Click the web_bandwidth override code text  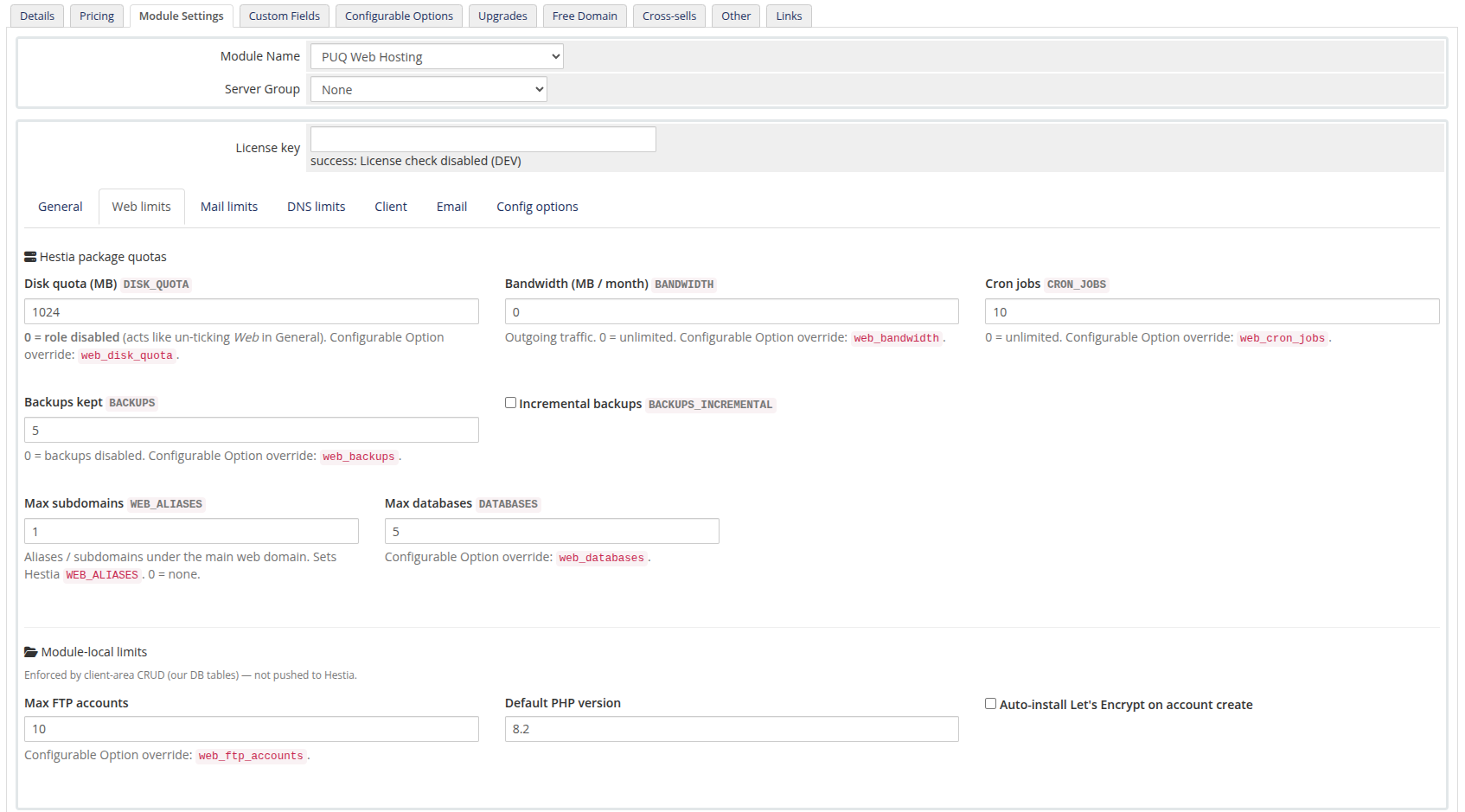pyautogui.click(x=896, y=338)
